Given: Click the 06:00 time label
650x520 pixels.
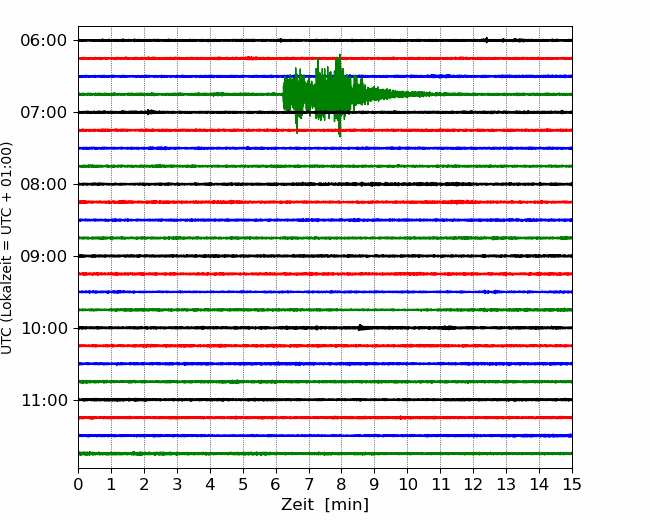Looking at the screenshot, I should (44, 41).
